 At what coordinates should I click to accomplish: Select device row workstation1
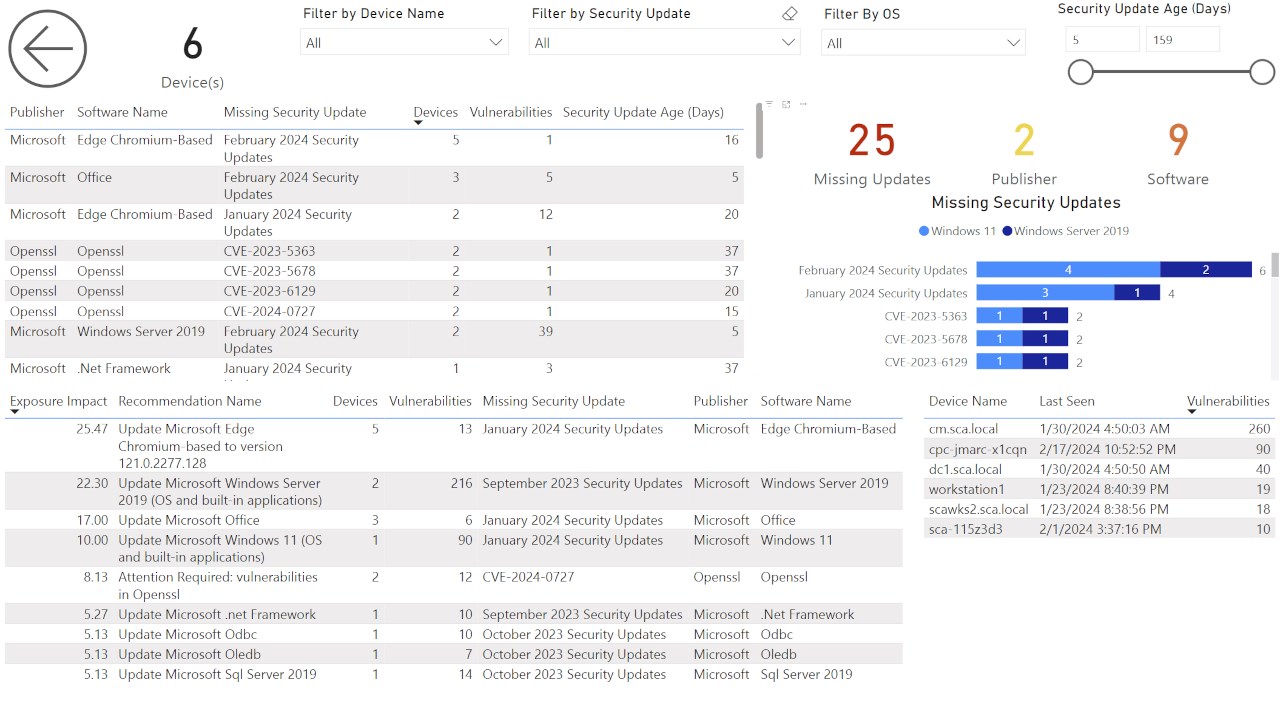[x=1099, y=489]
